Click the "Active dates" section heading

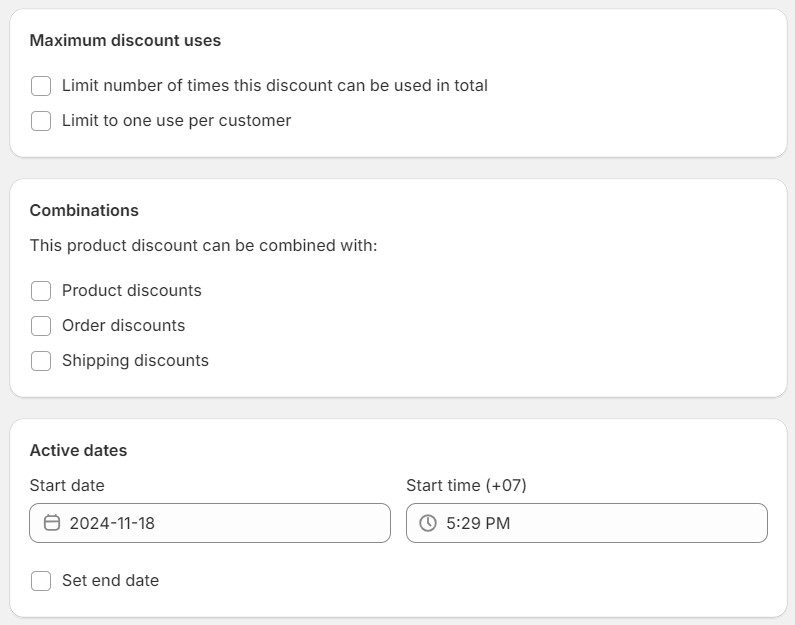pos(78,451)
